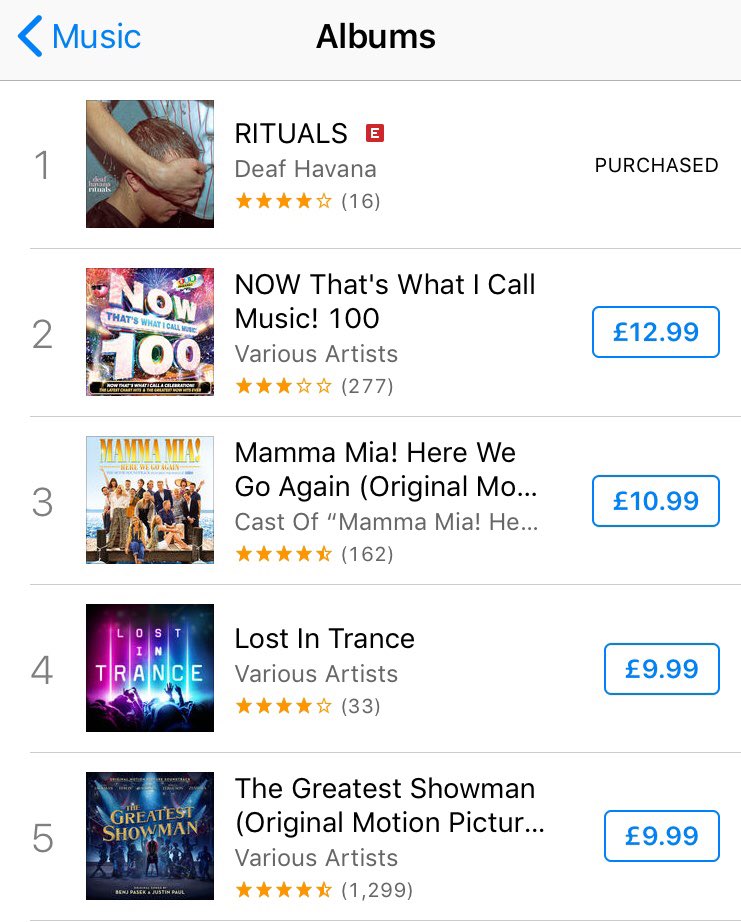Open The Greatest Showman album artwork
Image resolution: width=741 pixels, height=922 pixels.
point(150,836)
